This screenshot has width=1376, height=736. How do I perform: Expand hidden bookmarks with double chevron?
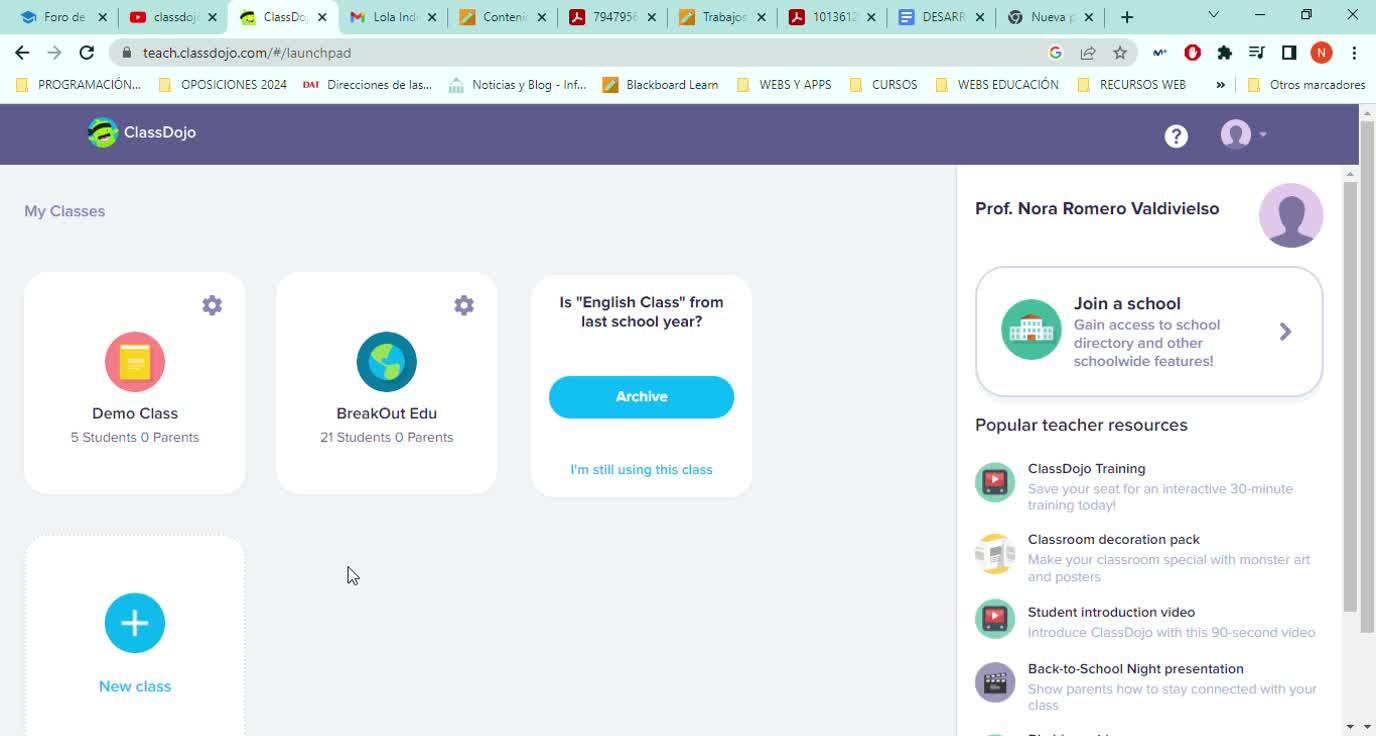click(x=1220, y=85)
